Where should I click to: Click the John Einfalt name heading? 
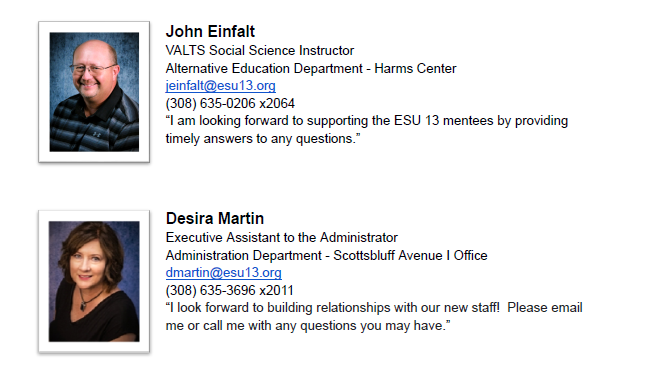pyautogui.click(x=210, y=32)
